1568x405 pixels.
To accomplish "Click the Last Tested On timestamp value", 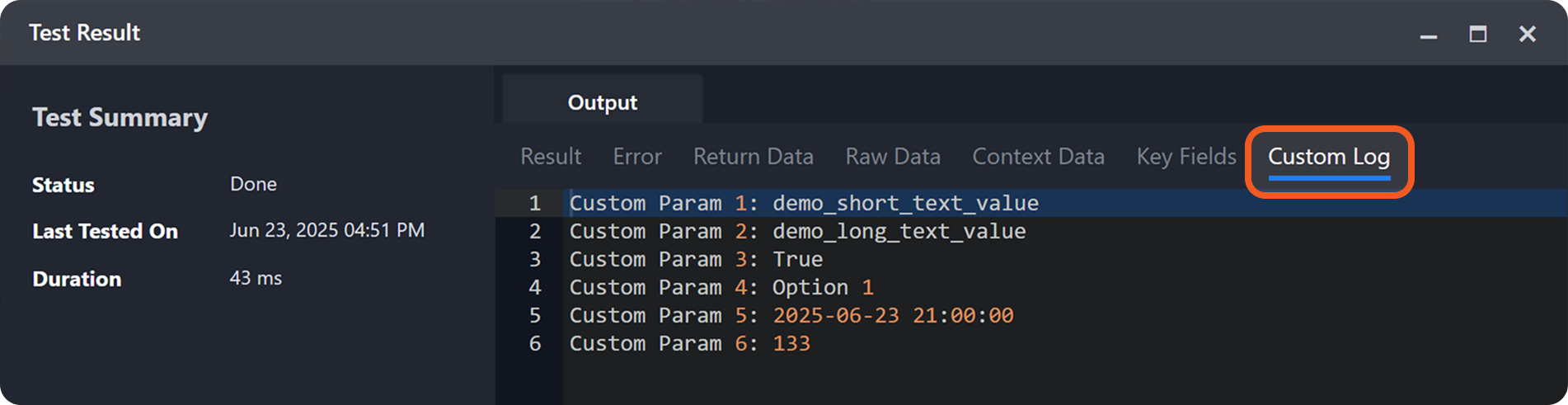I will pyautogui.click(x=326, y=230).
